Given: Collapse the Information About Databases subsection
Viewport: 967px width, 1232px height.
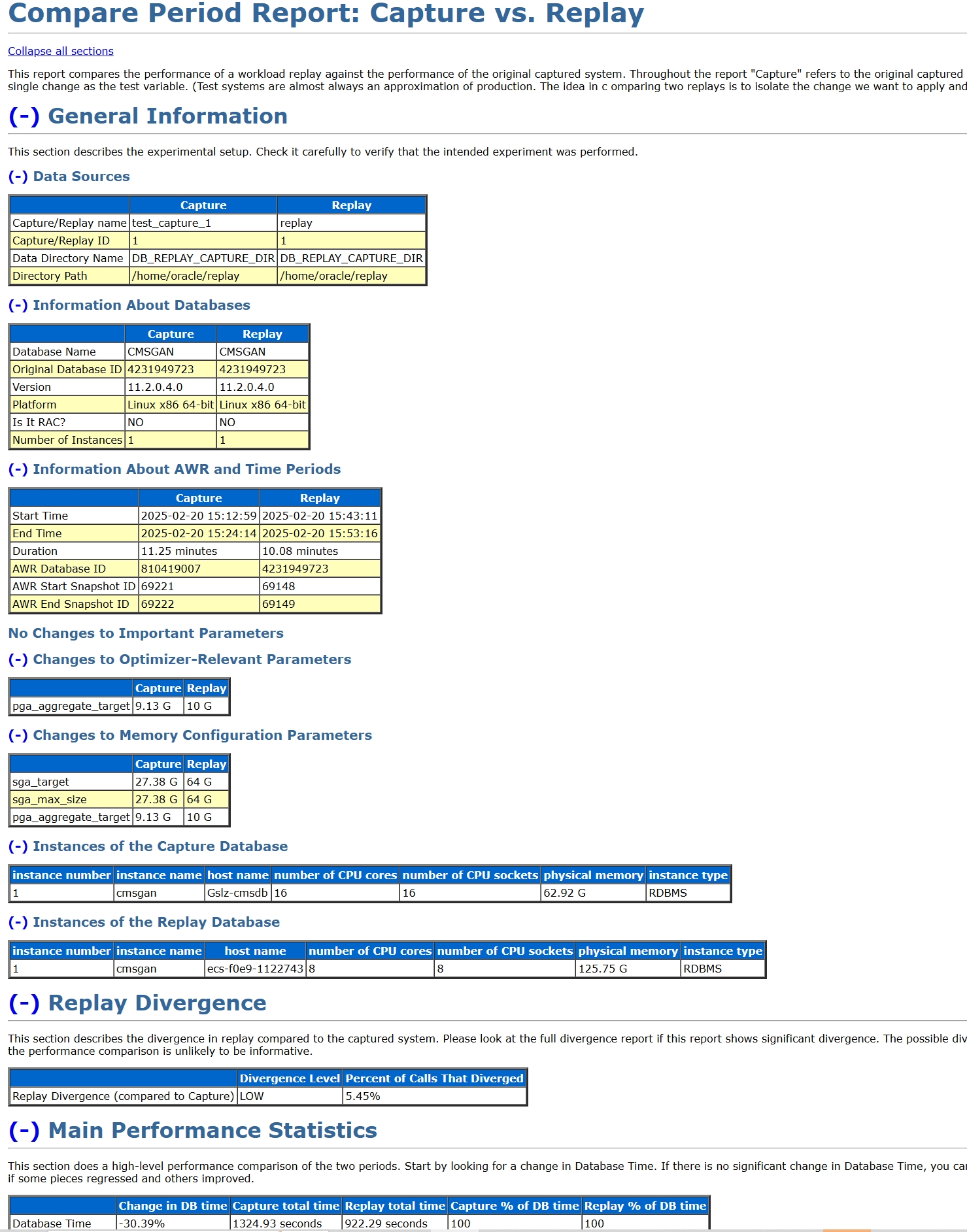Looking at the screenshot, I should (x=18, y=305).
